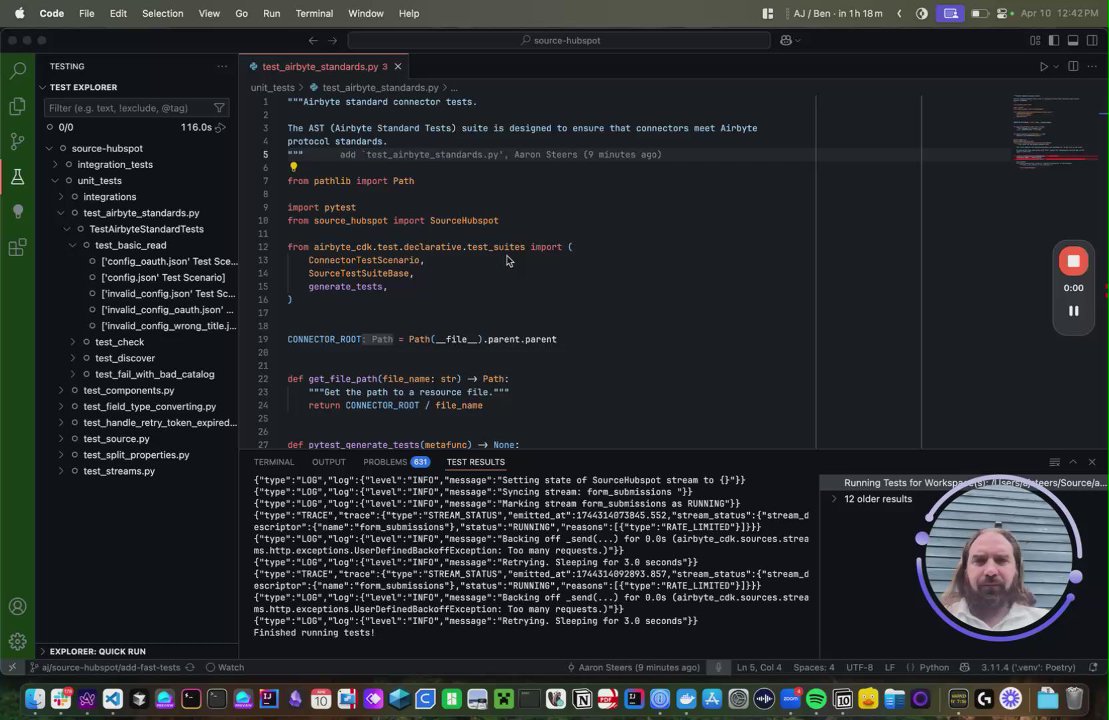The width and height of the screenshot is (1109, 720).
Task: Stop the screen recording
Action: pyautogui.click(x=1073, y=261)
